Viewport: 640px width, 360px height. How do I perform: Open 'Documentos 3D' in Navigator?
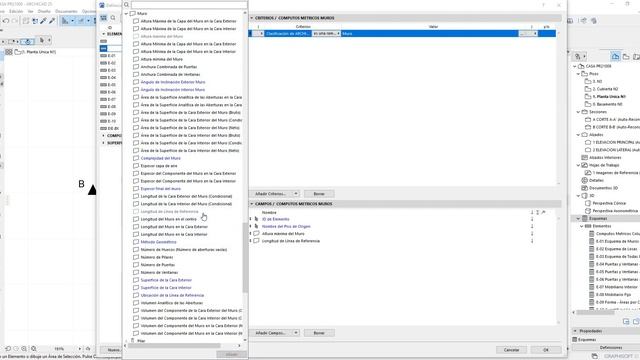point(603,188)
